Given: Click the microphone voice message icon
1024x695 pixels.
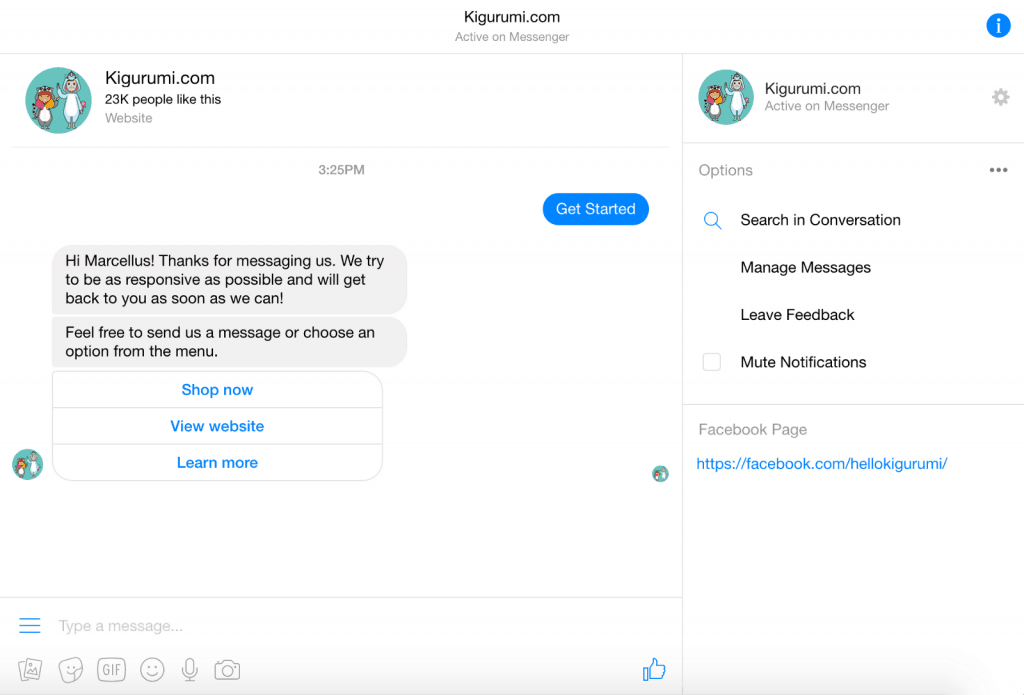Looking at the screenshot, I should tap(189, 670).
